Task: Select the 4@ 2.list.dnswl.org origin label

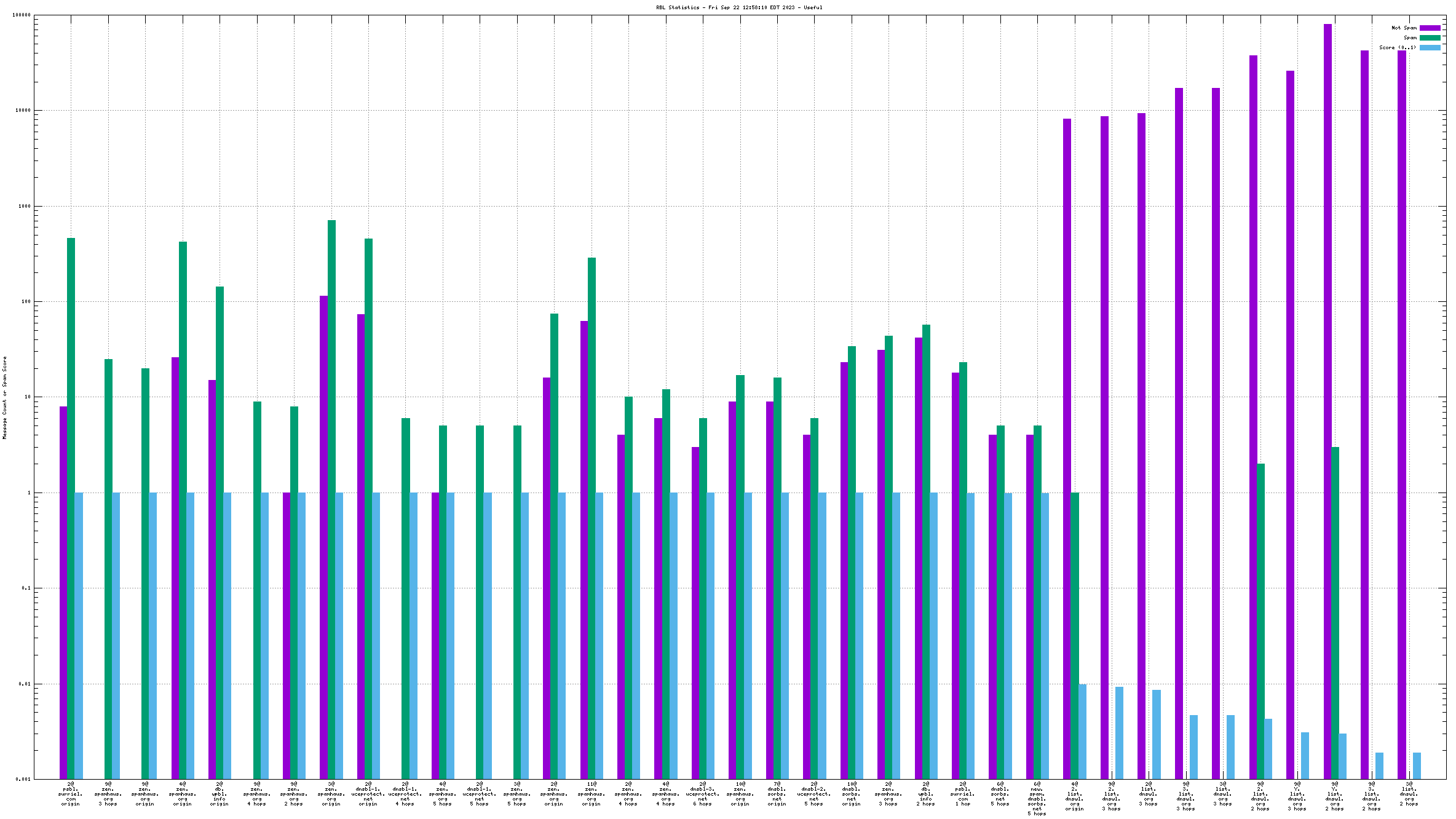Action: pos(1074,796)
